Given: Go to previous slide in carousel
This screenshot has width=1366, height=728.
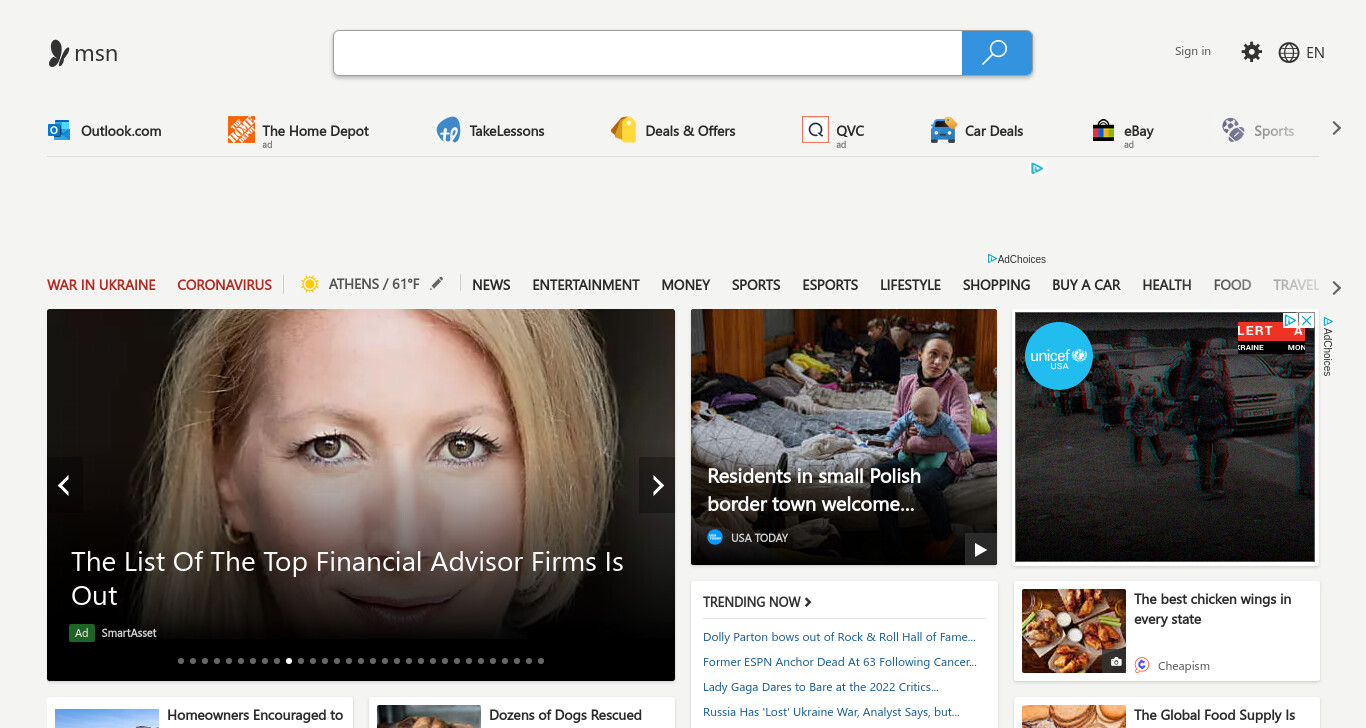Looking at the screenshot, I should point(64,485).
